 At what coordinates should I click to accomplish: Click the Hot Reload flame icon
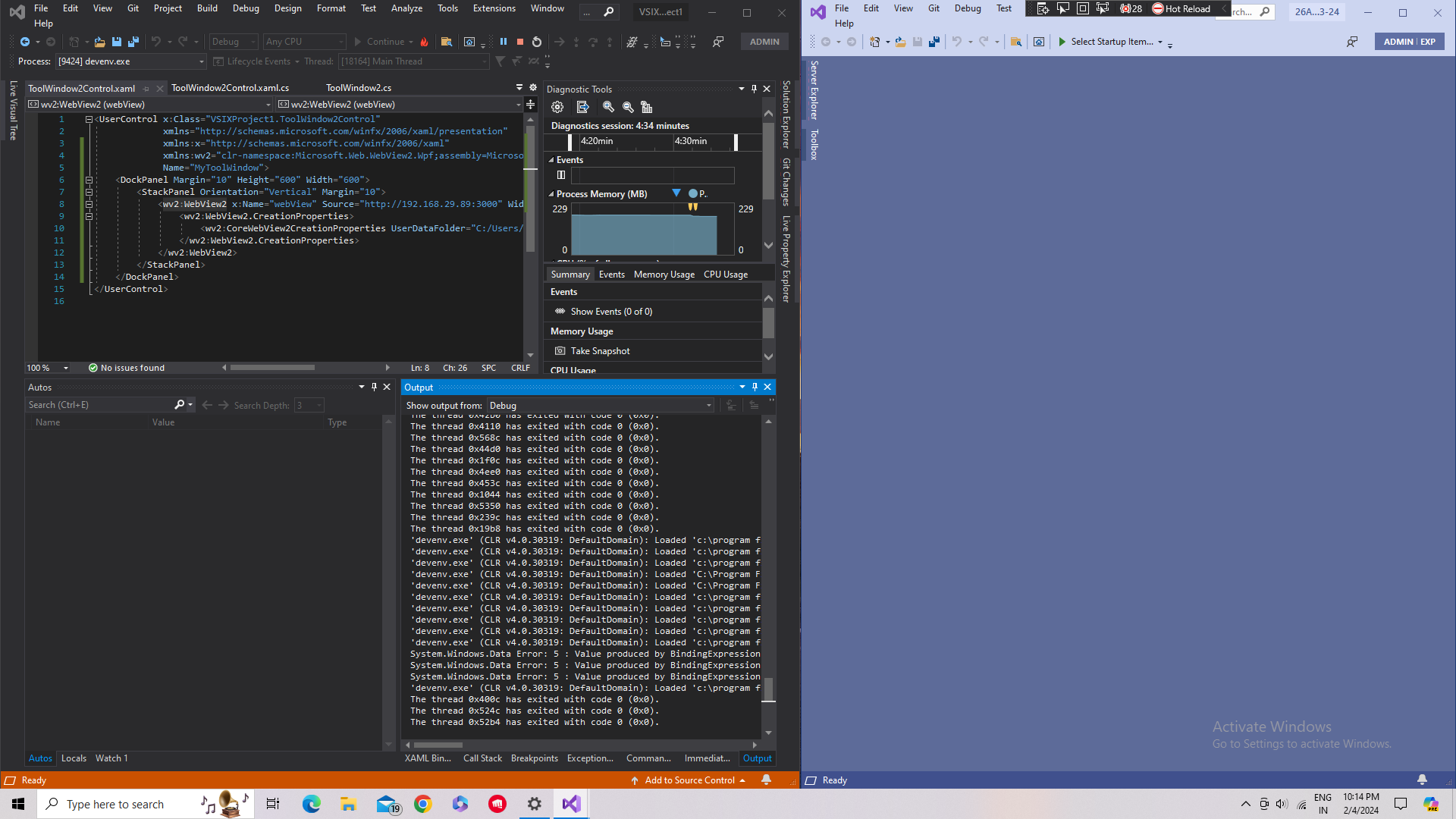425,42
